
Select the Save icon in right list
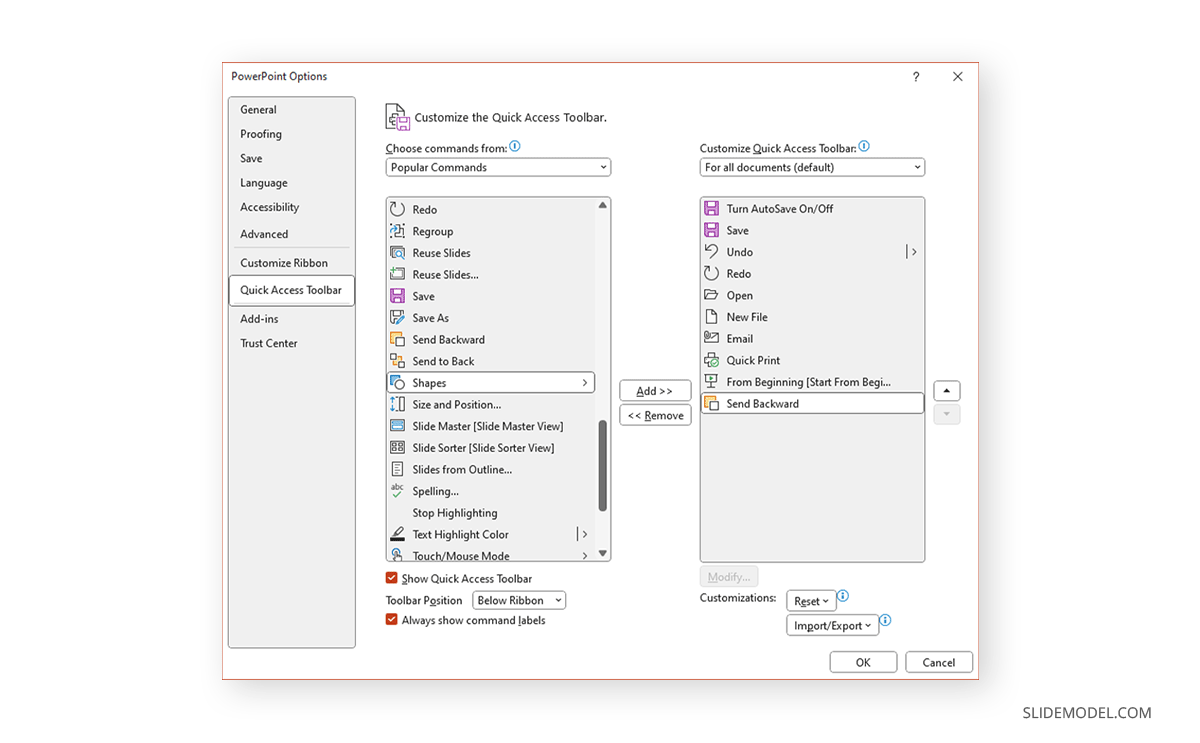click(711, 230)
